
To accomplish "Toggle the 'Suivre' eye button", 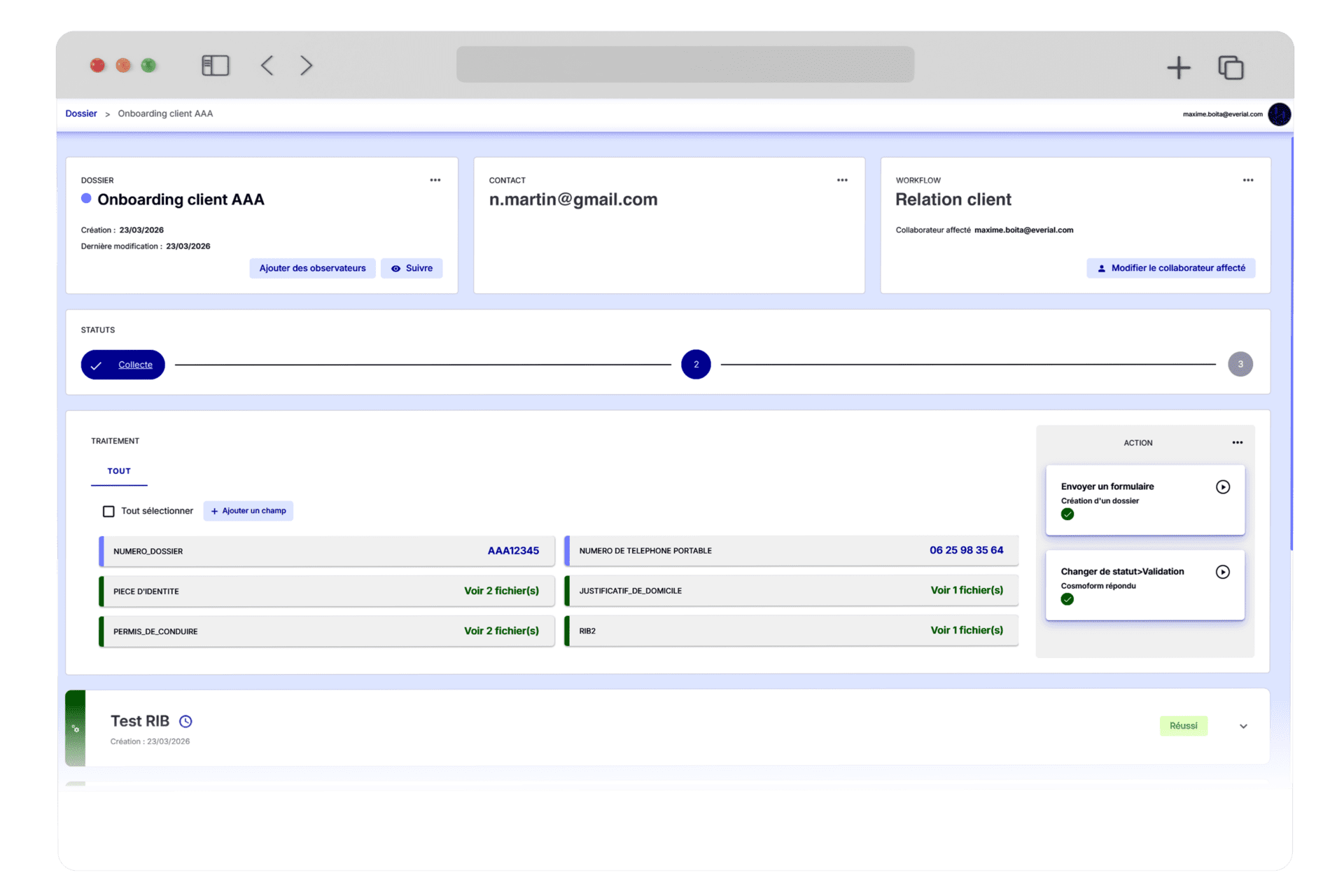I will 412,268.
